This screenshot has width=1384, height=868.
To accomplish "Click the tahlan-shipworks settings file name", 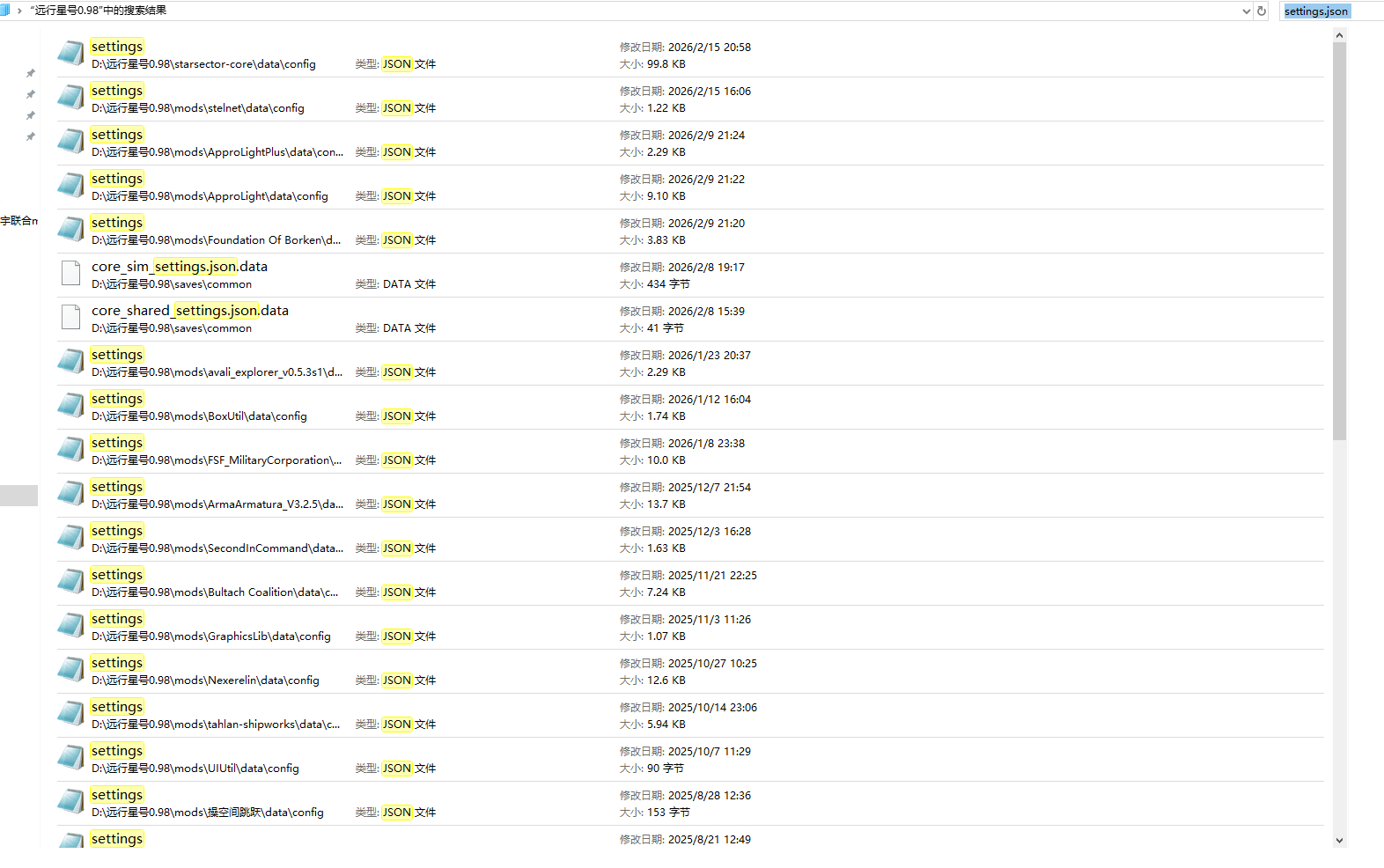I will point(116,707).
